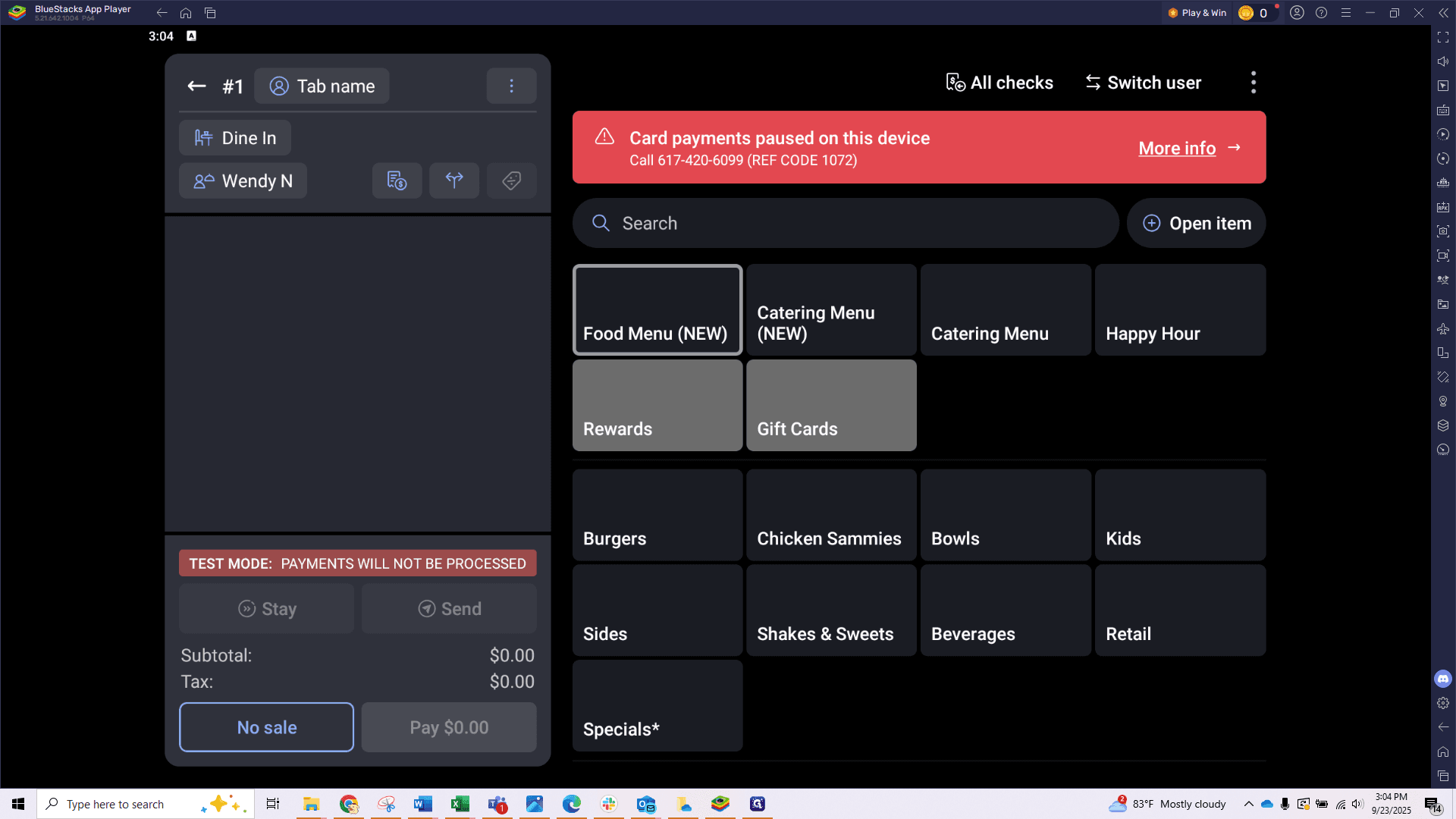Open BlueStacks volume control icon
Image resolution: width=1456 pixels, height=819 pixels.
tap(1442, 61)
